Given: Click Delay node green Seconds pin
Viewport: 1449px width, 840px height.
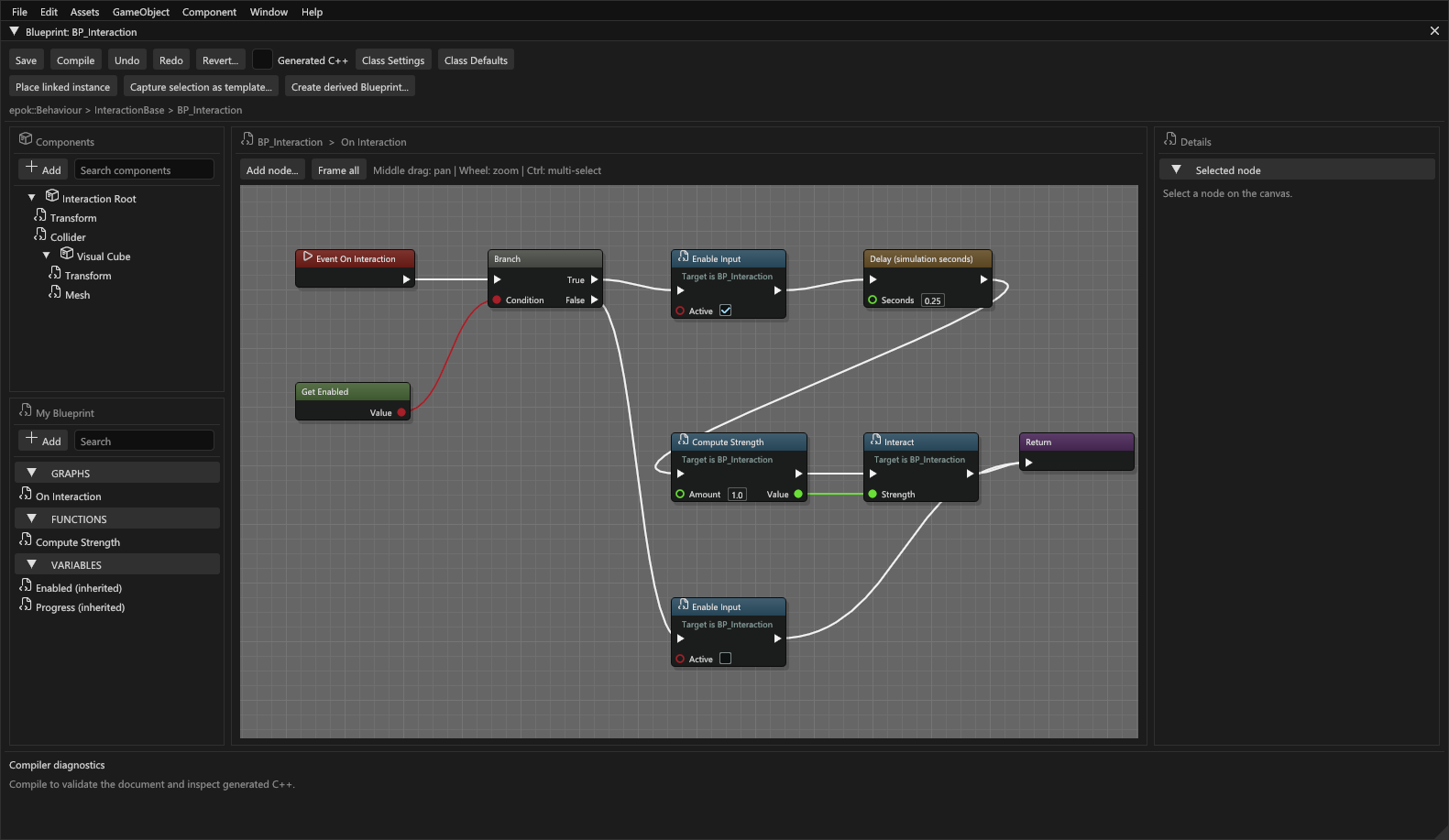Looking at the screenshot, I should pos(873,300).
